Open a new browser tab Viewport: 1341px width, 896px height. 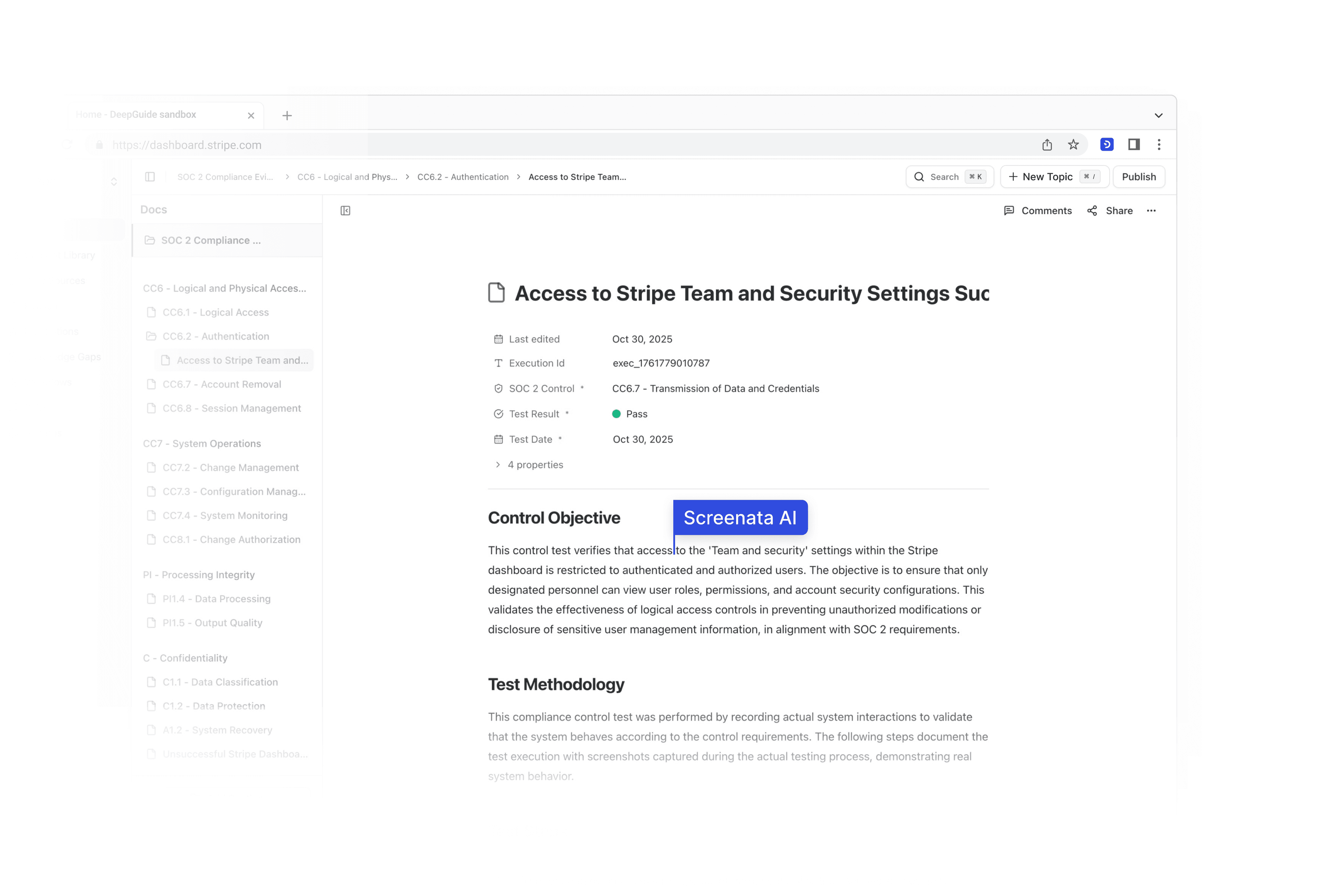pos(287,116)
